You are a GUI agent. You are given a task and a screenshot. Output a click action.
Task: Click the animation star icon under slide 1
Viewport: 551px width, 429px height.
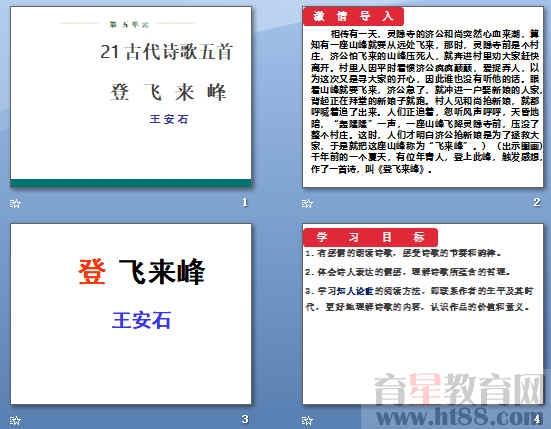pyautogui.click(x=15, y=203)
